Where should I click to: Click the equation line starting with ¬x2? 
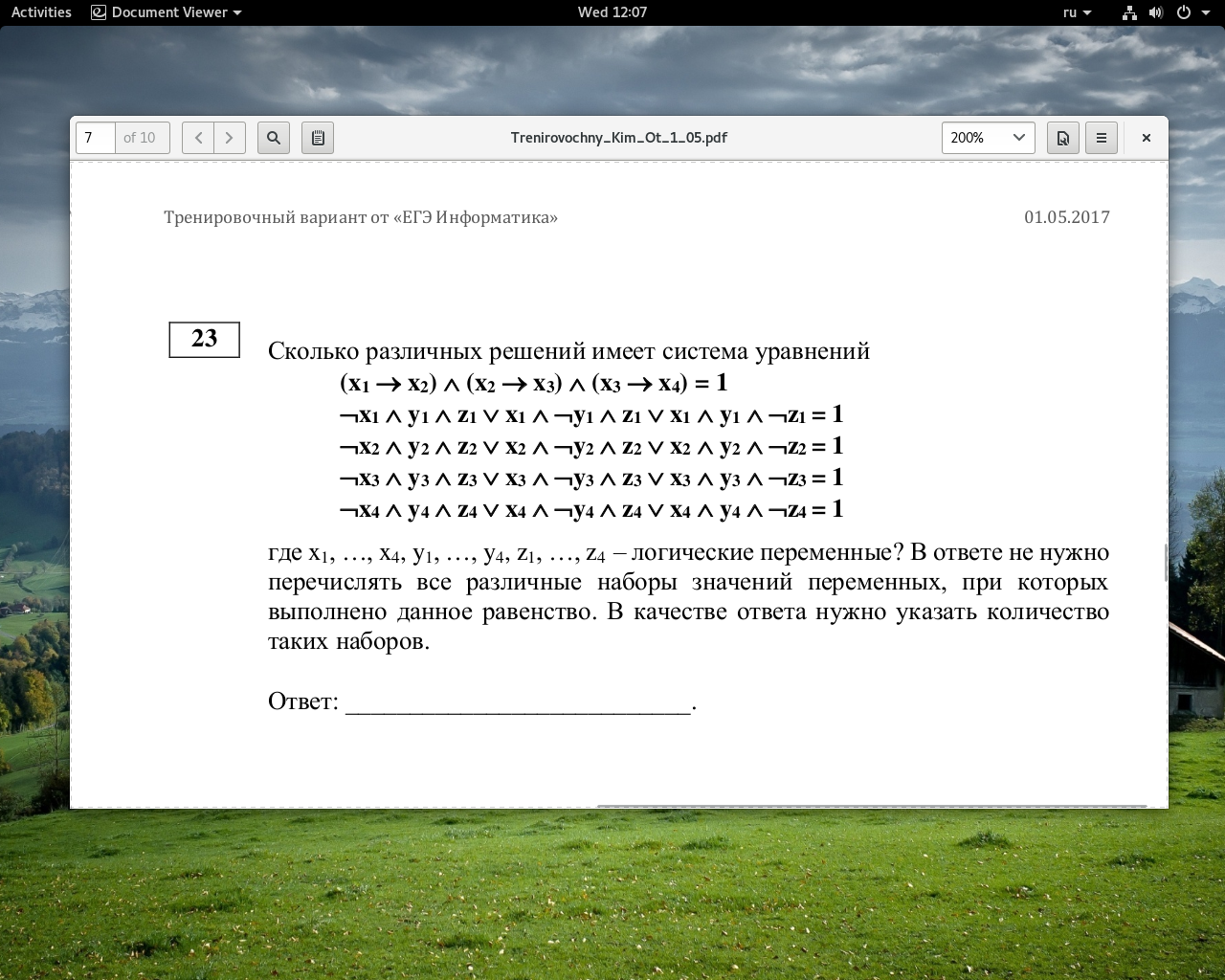point(591,446)
